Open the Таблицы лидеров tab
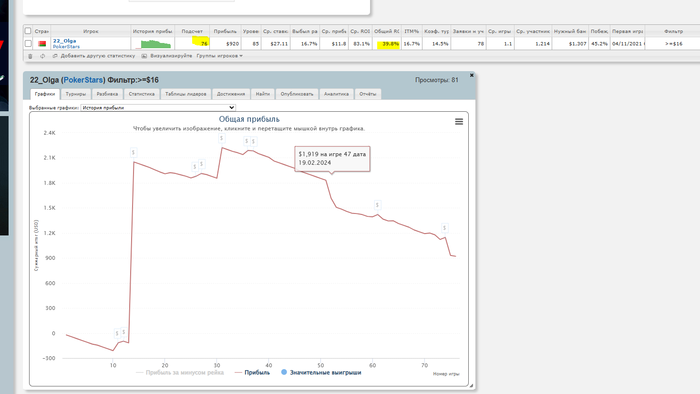Screen dimensions: 700x394 click(x=186, y=94)
